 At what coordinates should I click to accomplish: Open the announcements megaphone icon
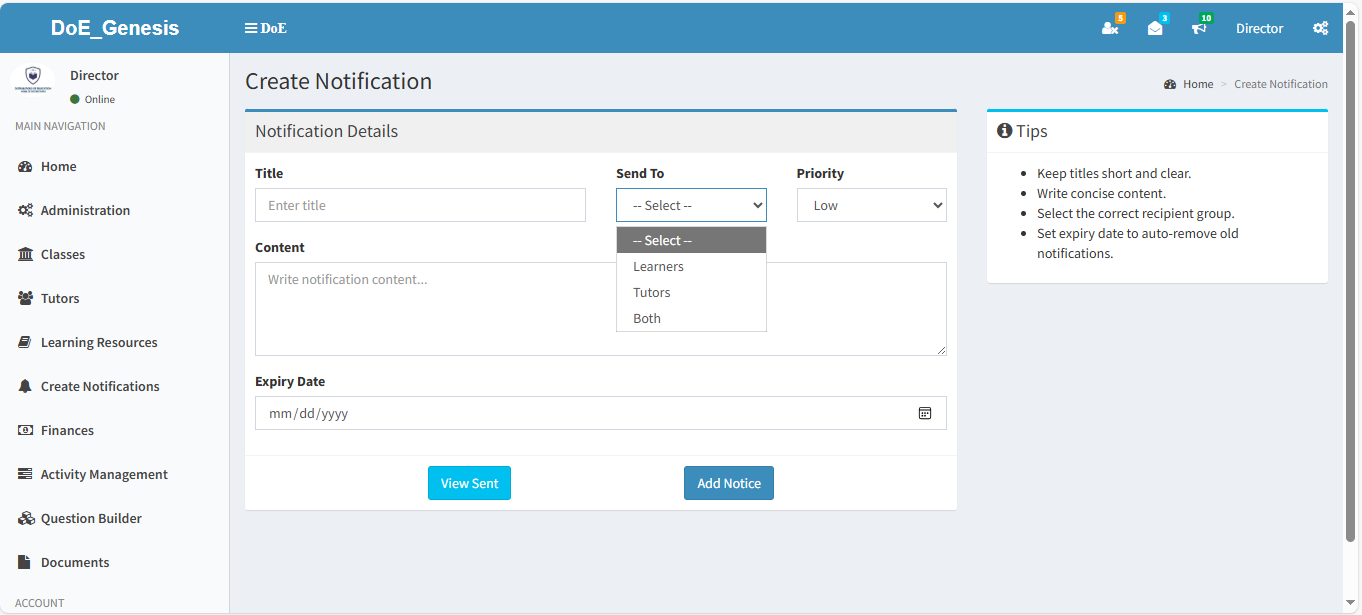1199,28
